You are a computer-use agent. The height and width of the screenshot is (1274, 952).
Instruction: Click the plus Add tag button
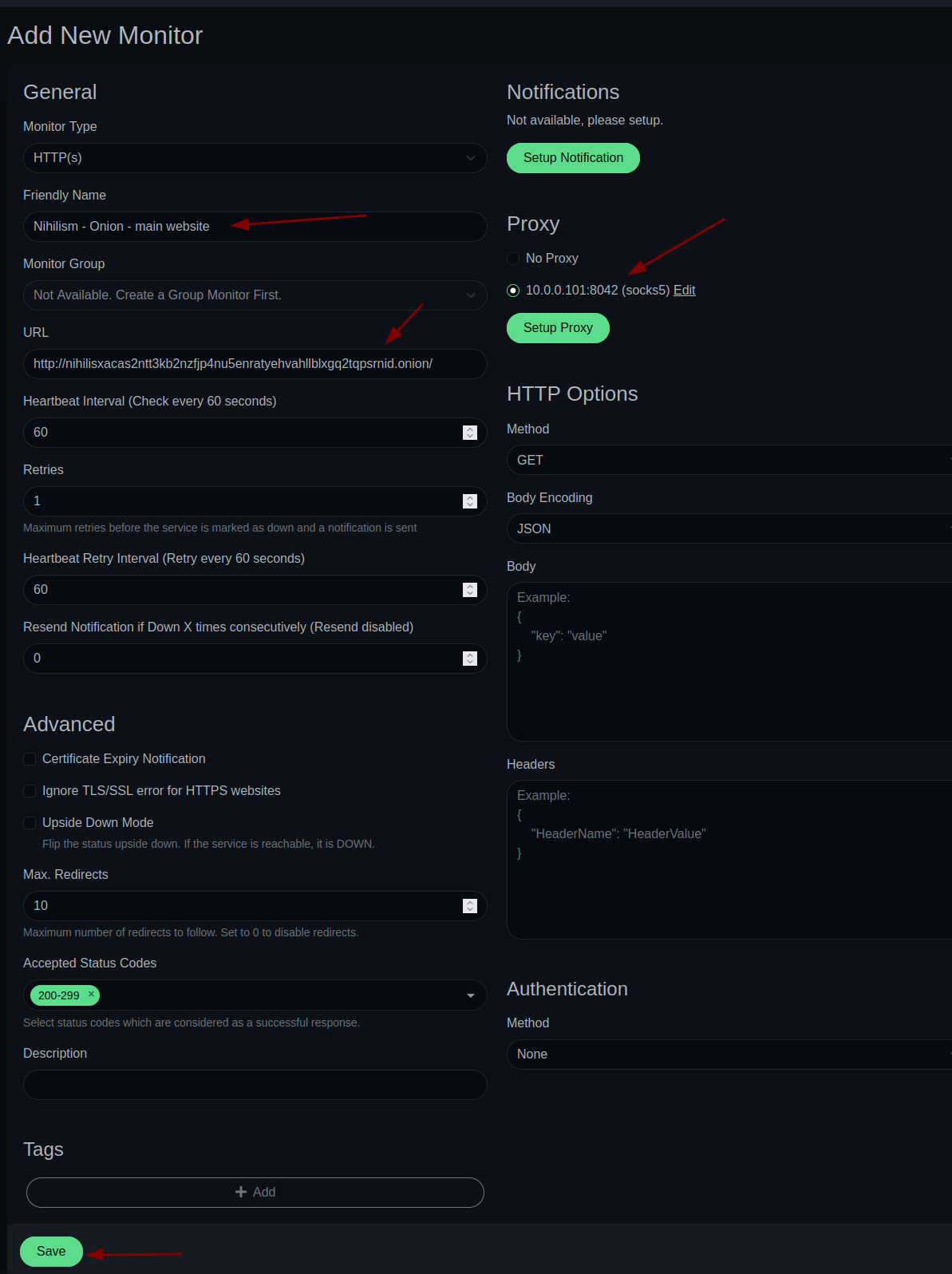[255, 1192]
